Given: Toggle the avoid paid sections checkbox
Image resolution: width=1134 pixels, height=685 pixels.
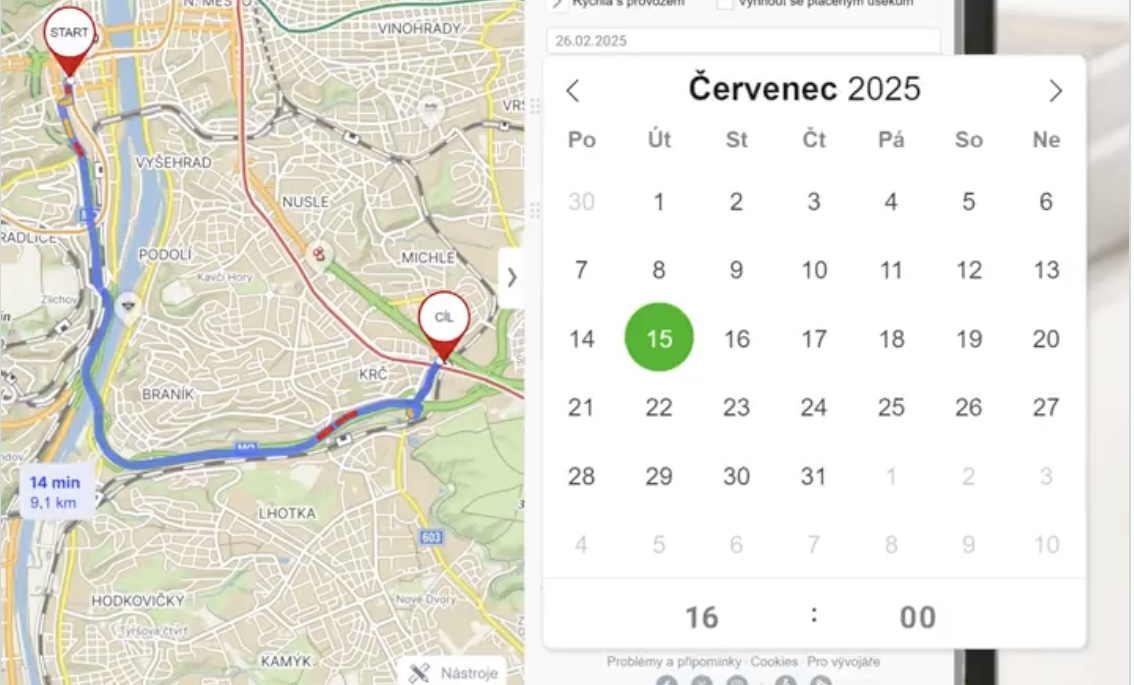Looking at the screenshot, I should 724,4.
